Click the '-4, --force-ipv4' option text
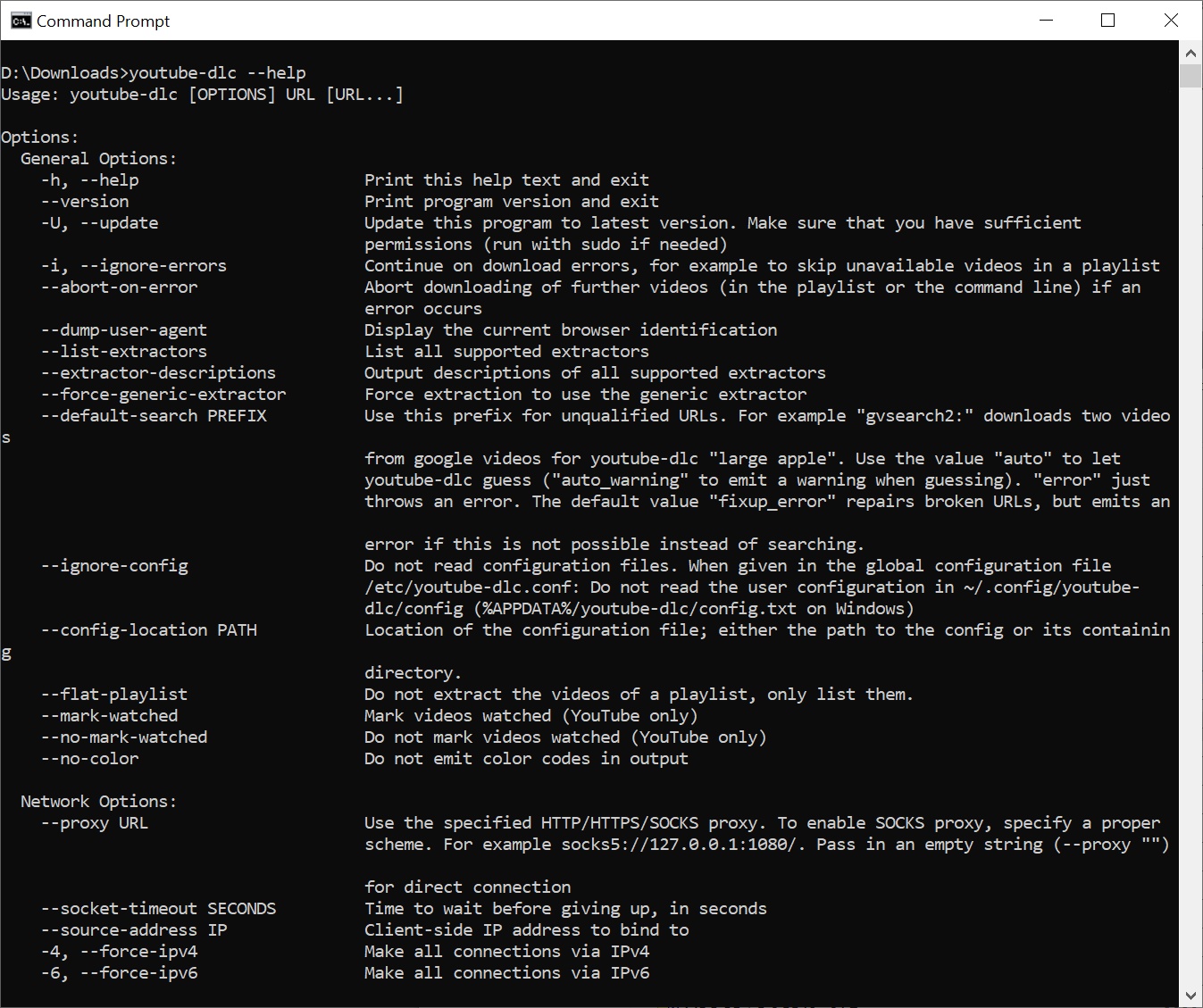Screen dimensions: 1203x1008 click(x=119, y=952)
